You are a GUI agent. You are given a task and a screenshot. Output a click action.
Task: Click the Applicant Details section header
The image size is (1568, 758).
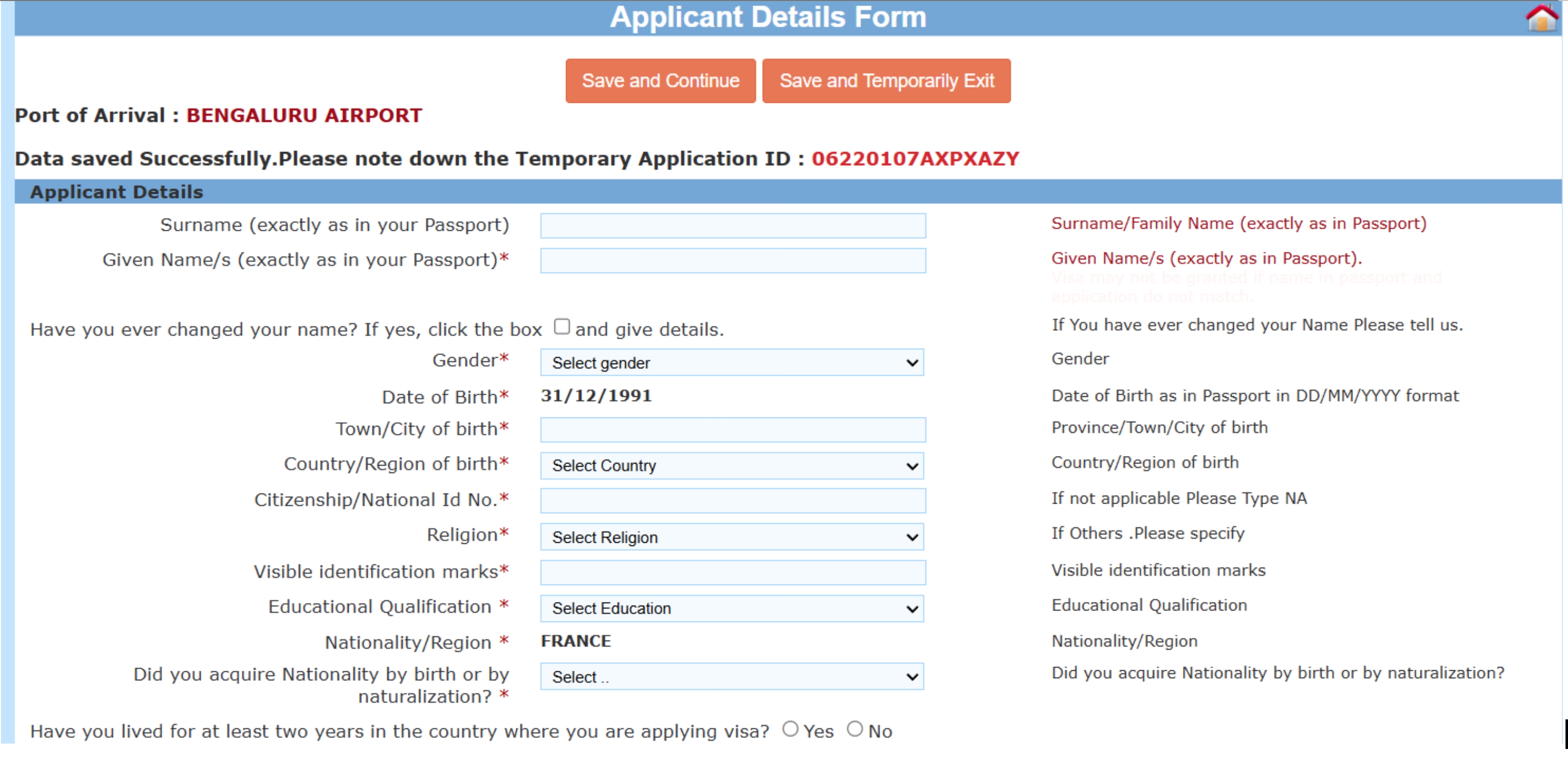click(116, 192)
